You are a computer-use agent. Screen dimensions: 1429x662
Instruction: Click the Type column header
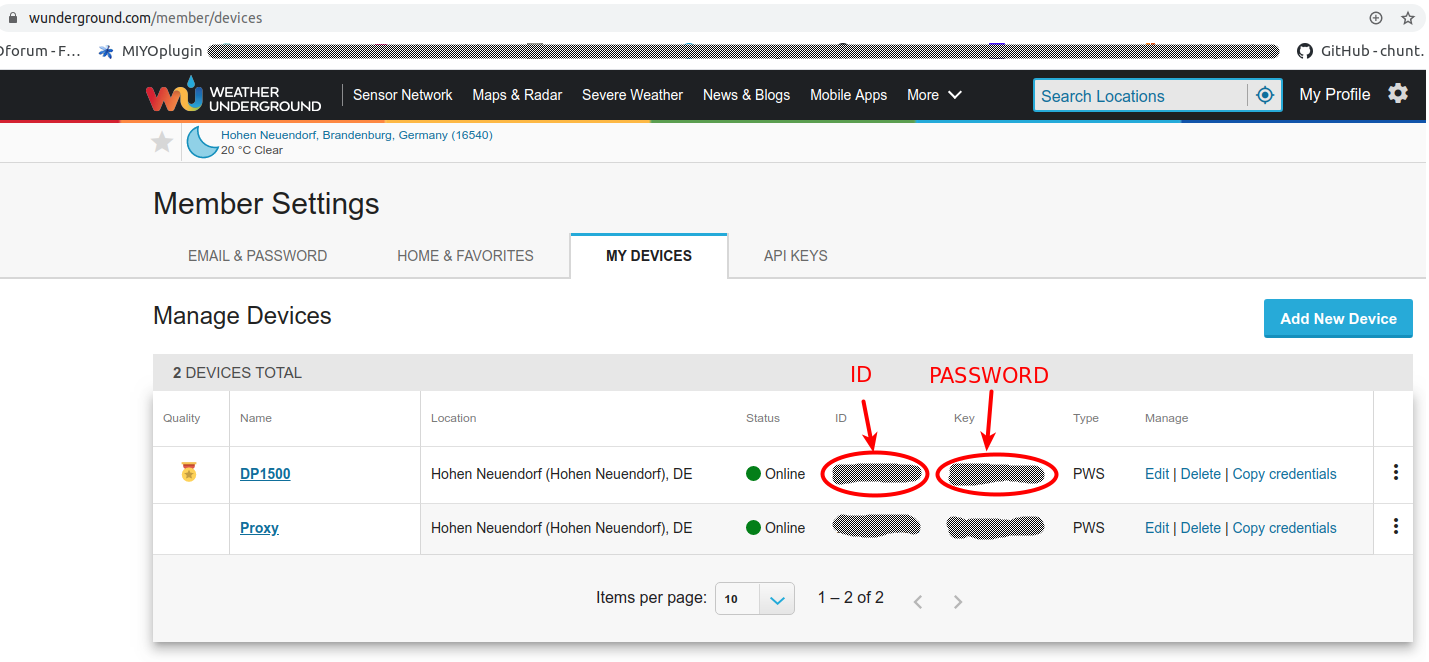coord(1086,418)
